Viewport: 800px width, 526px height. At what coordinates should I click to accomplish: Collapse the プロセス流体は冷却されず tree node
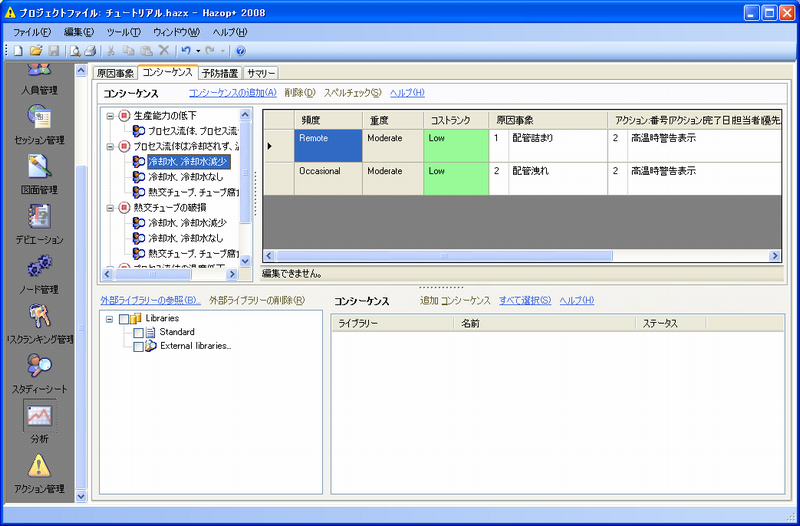click(110, 147)
